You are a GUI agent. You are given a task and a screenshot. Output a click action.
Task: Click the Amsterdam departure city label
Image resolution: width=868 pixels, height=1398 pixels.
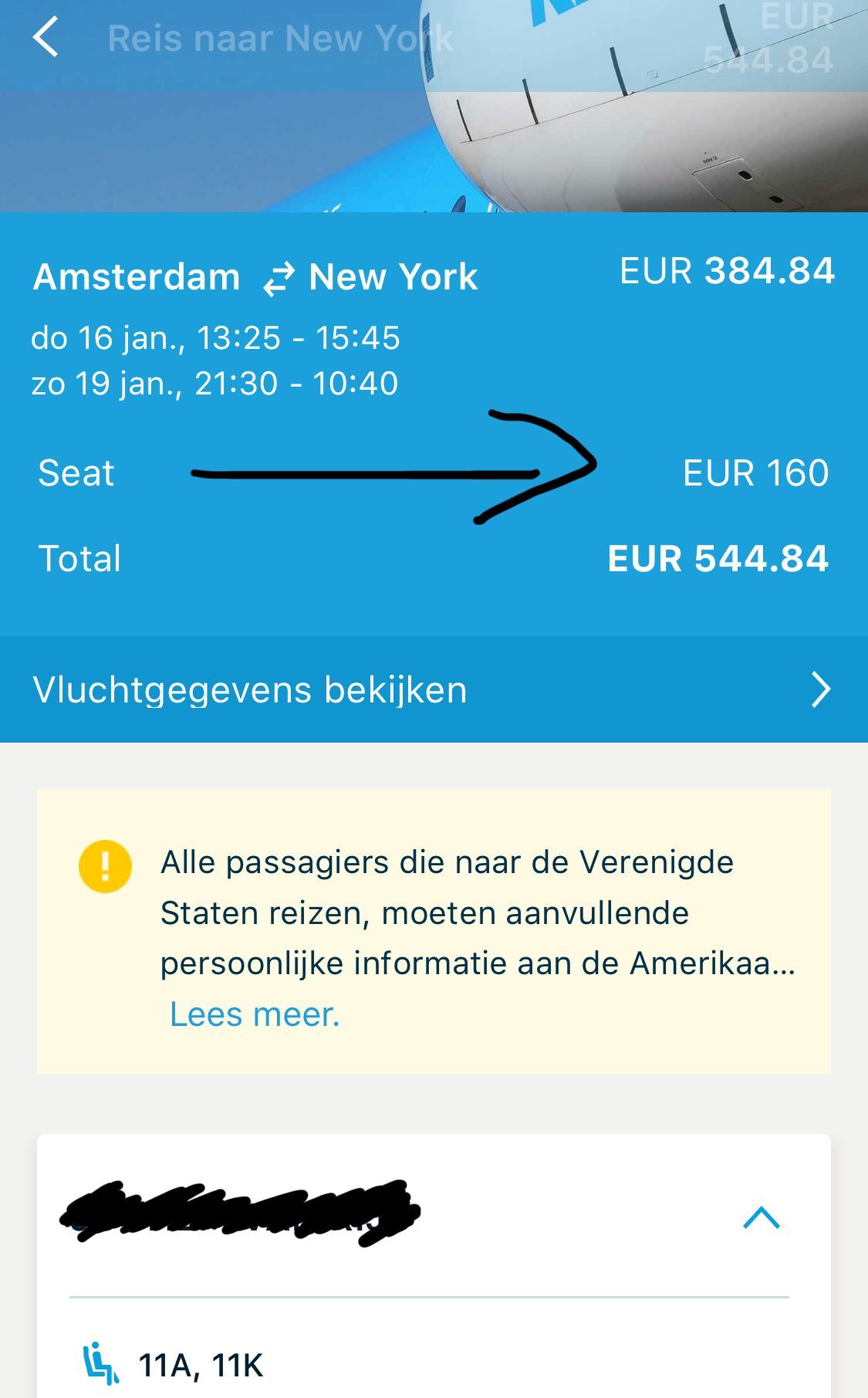pyautogui.click(x=137, y=277)
